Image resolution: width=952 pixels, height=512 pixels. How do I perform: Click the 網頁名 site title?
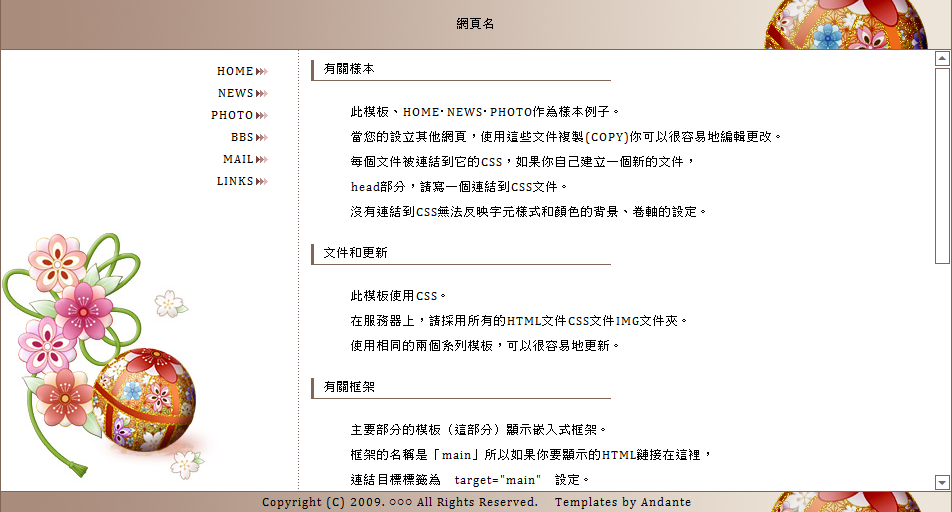tap(475, 24)
